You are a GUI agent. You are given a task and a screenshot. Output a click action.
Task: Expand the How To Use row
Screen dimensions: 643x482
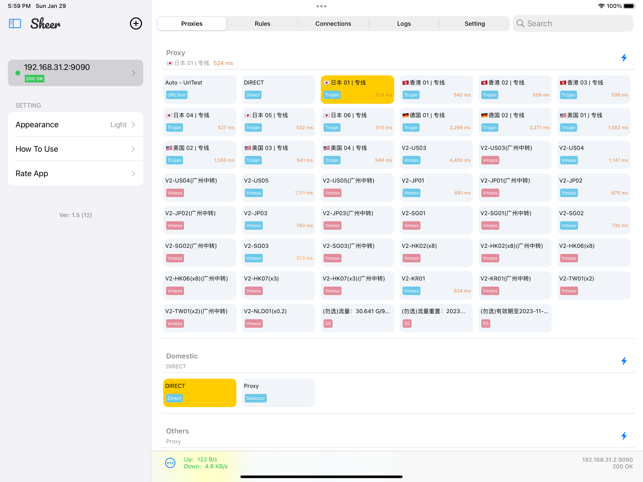[76, 149]
